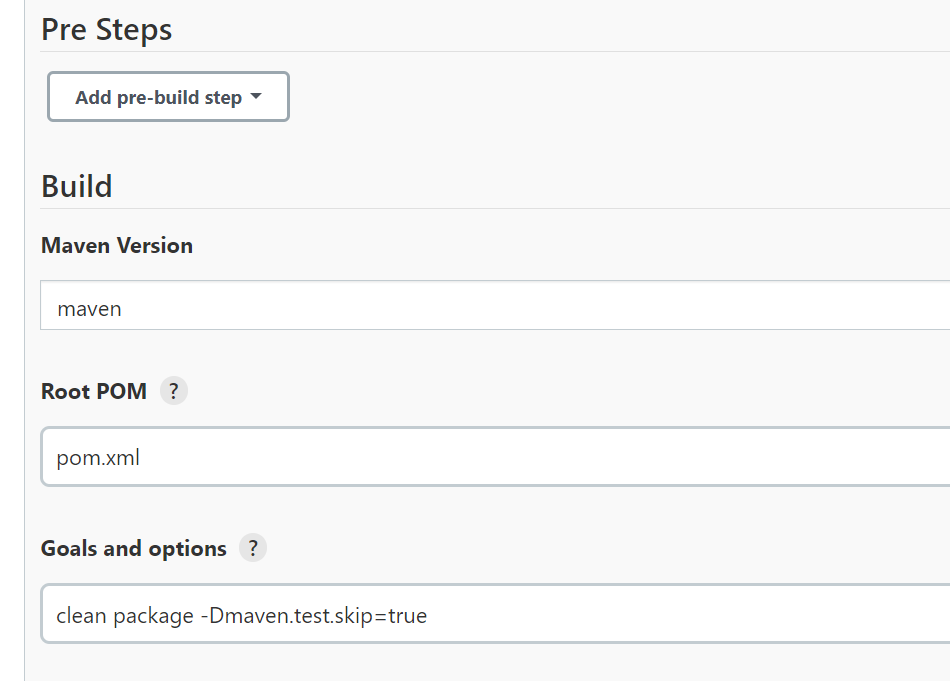The width and height of the screenshot is (950, 681).
Task: Click '-Dmaven.test.skip=true' option text
Action: tap(313, 615)
